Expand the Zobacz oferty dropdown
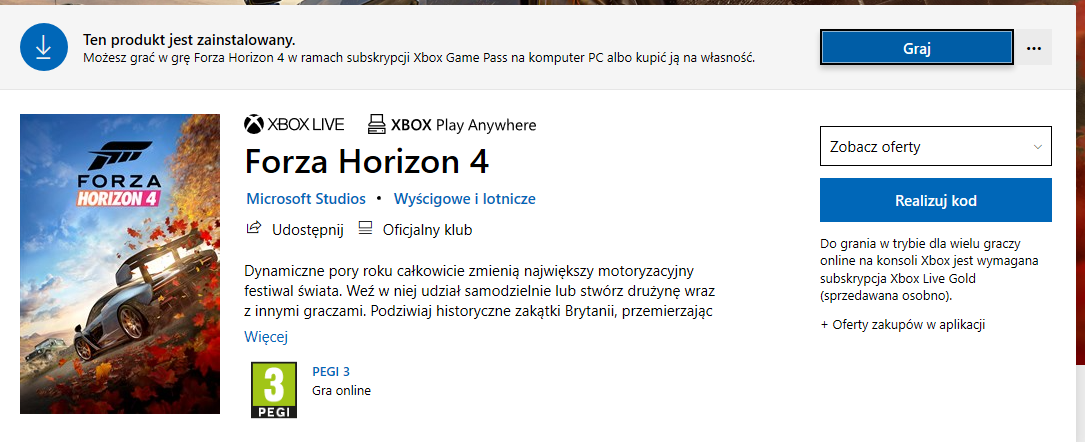This screenshot has width=1085, height=442. click(936, 147)
